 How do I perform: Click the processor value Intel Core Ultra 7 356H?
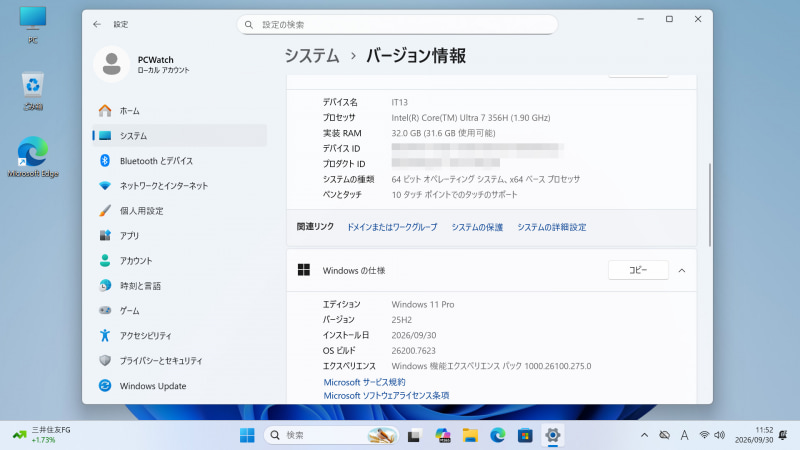[471, 118]
